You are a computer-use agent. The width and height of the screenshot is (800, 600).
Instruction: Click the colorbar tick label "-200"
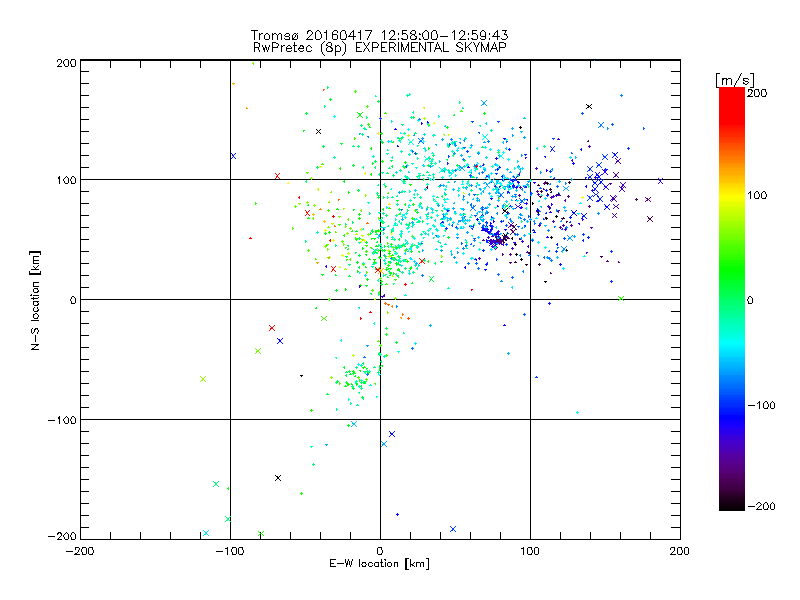(x=761, y=506)
